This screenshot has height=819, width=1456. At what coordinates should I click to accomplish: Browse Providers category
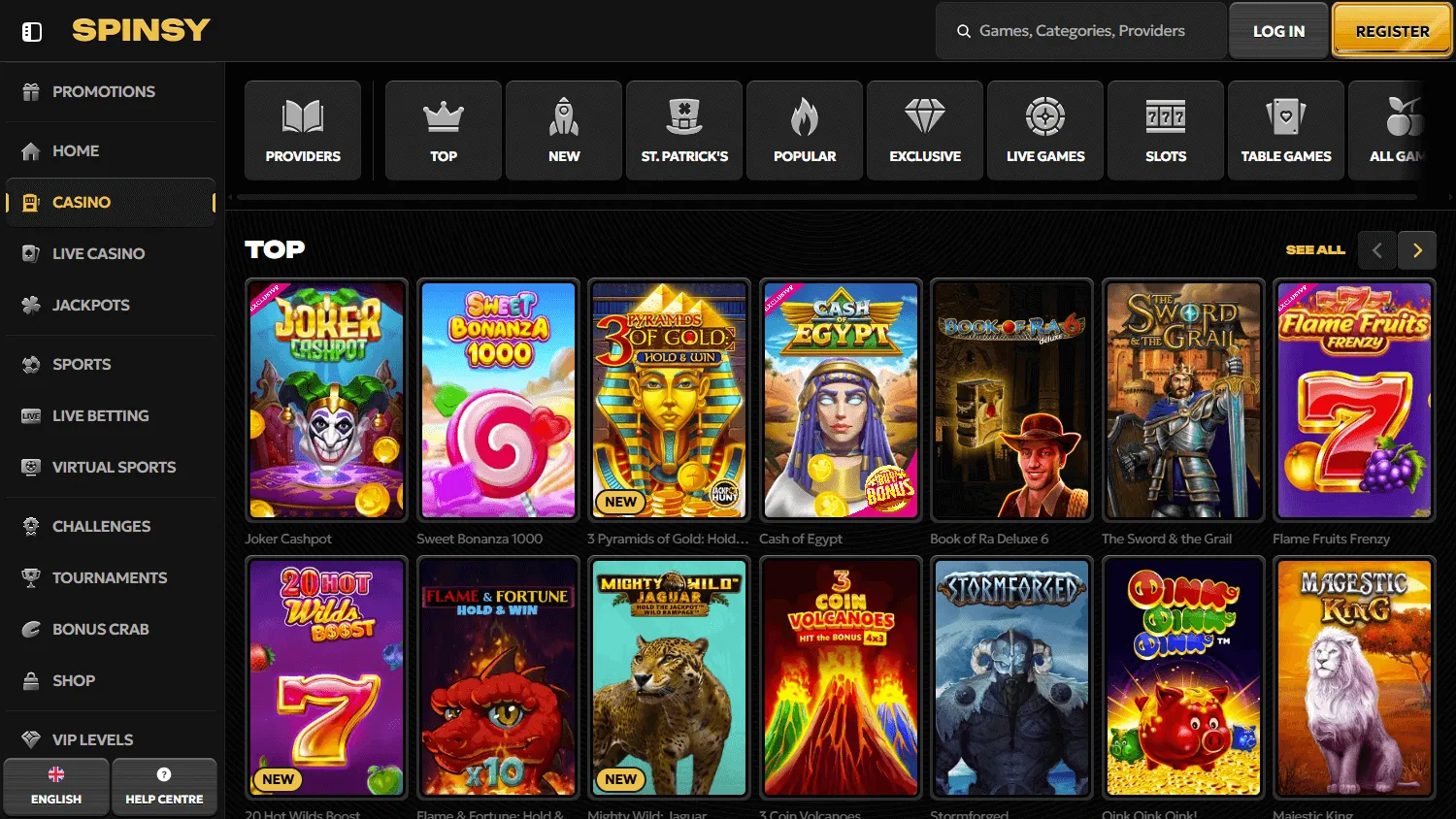coord(302,130)
